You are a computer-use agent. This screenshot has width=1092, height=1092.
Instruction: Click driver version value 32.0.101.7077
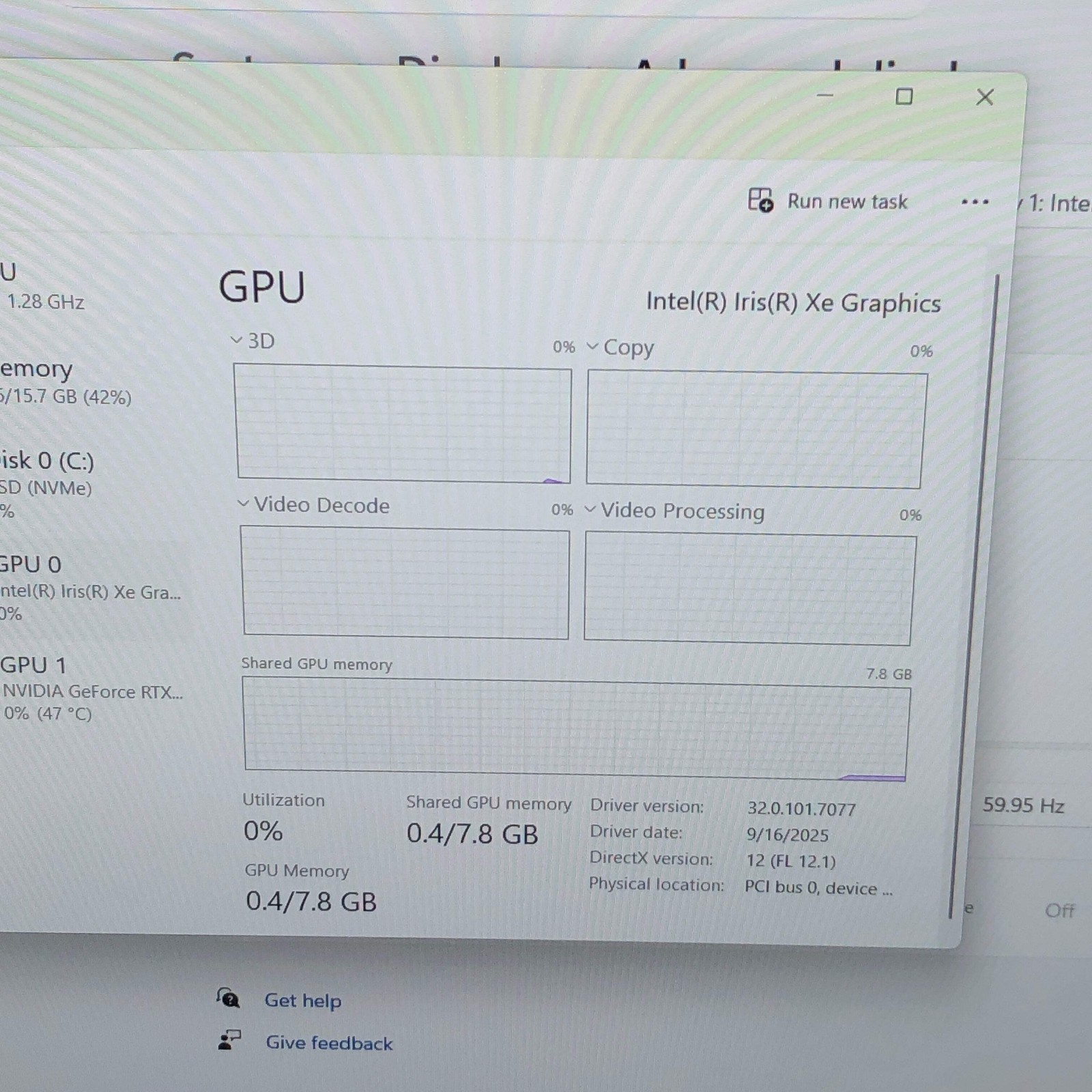click(x=801, y=809)
